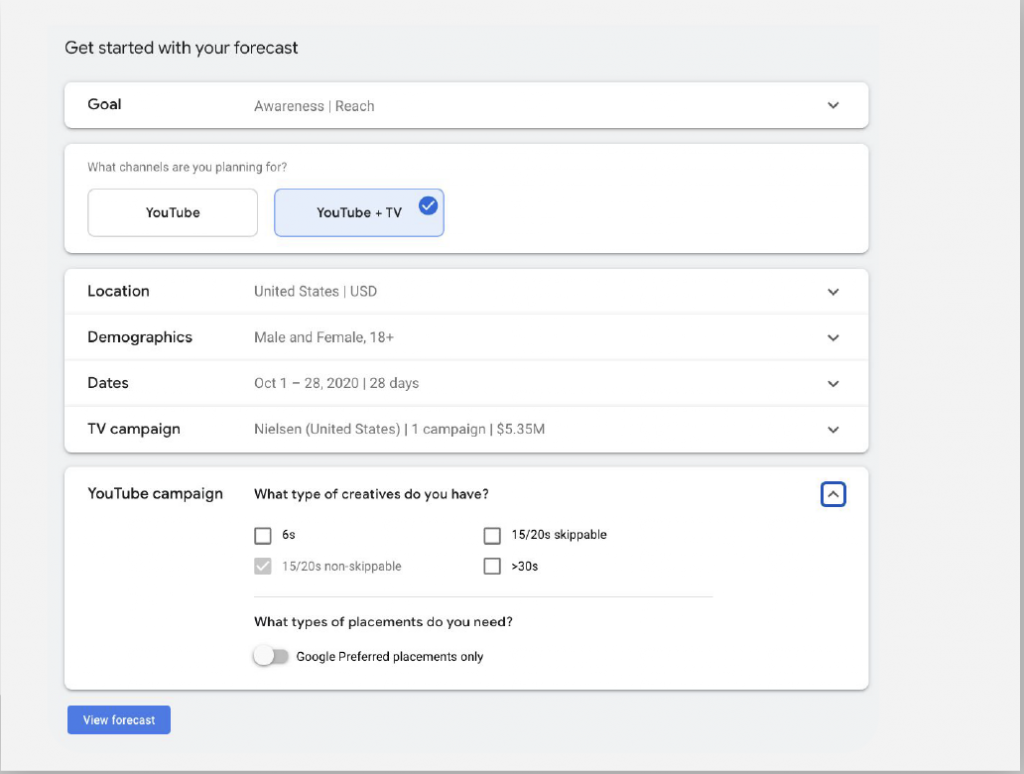Expand the Location row chevron

(x=833, y=292)
